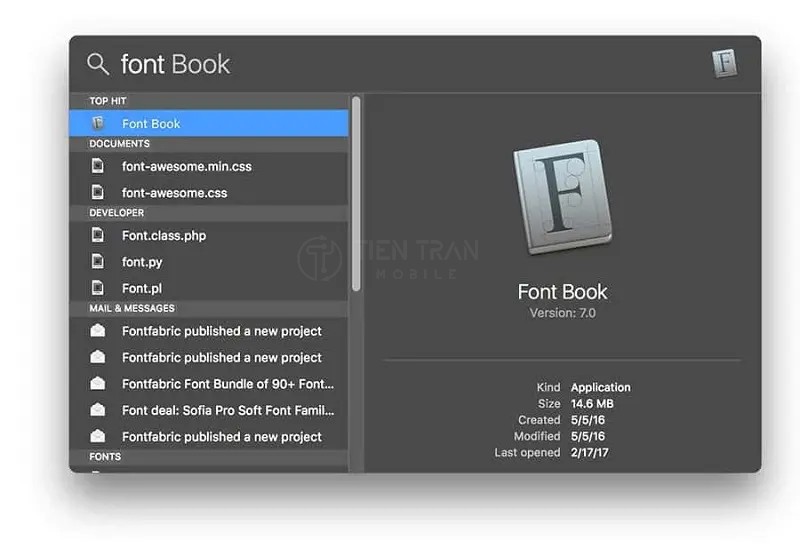Click the font-awesome.css document icon
This screenshot has width=800, height=556.
(x=98, y=192)
